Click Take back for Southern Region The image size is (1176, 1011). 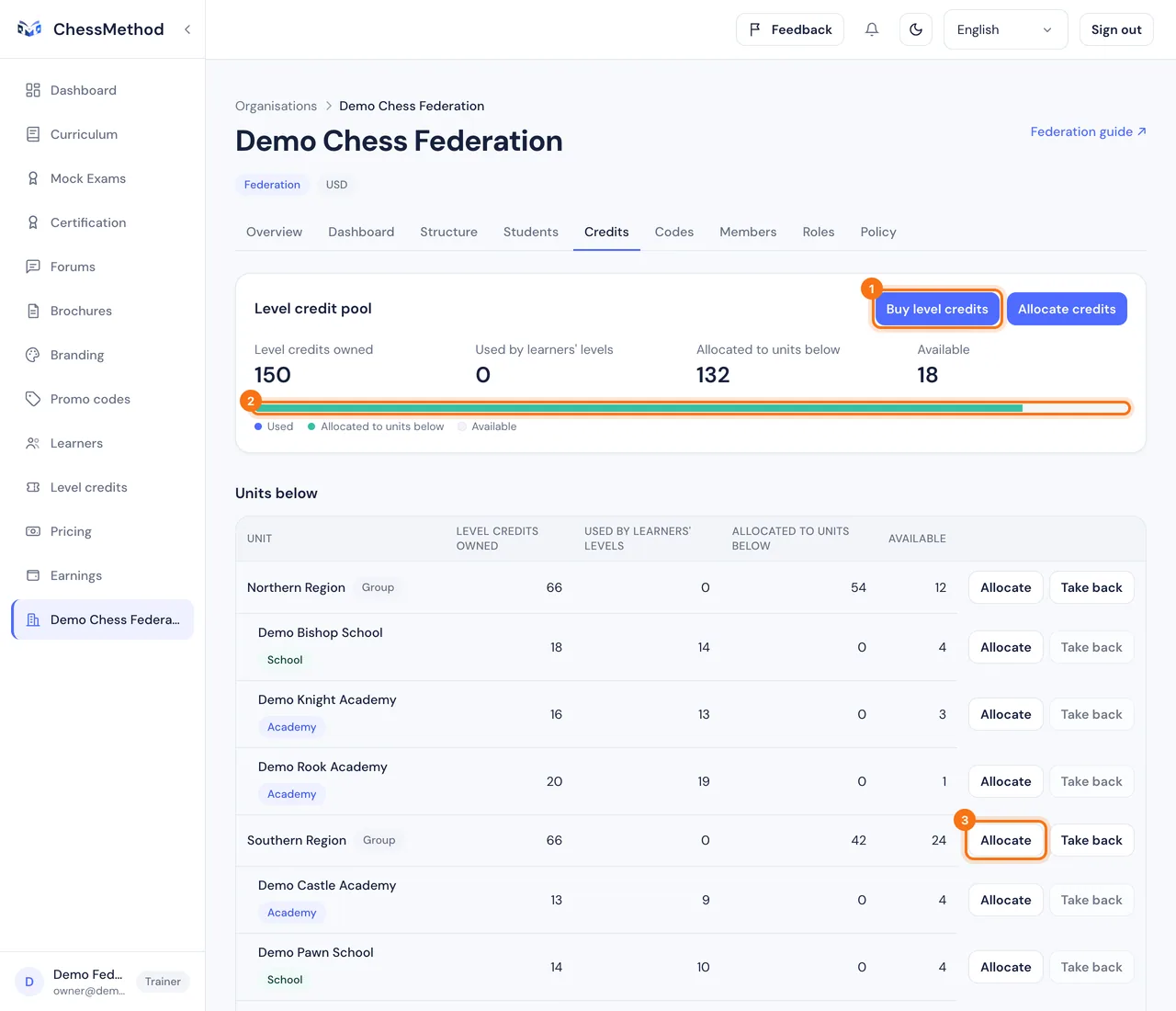pos(1091,840)
